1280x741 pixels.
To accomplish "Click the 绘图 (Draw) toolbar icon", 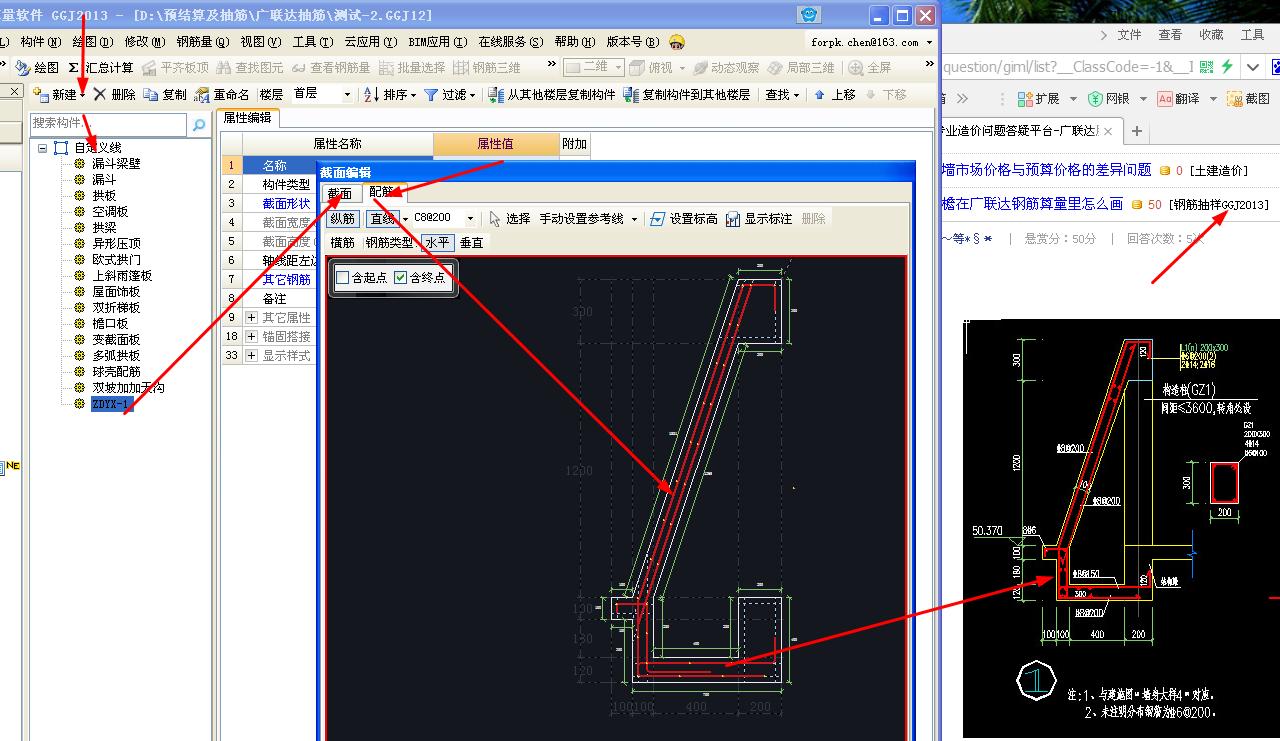I will pyautogui.click(x=36, y=68).
